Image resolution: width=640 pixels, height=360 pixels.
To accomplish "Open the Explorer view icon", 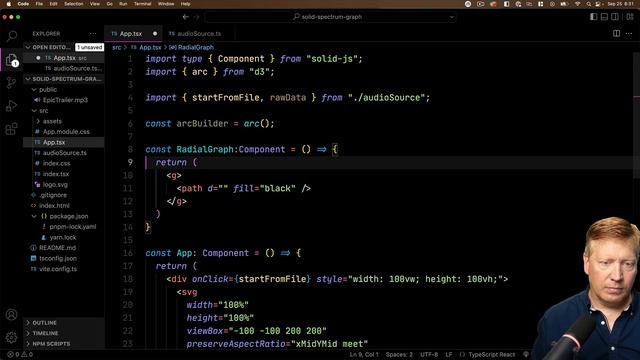I will 11,60.
